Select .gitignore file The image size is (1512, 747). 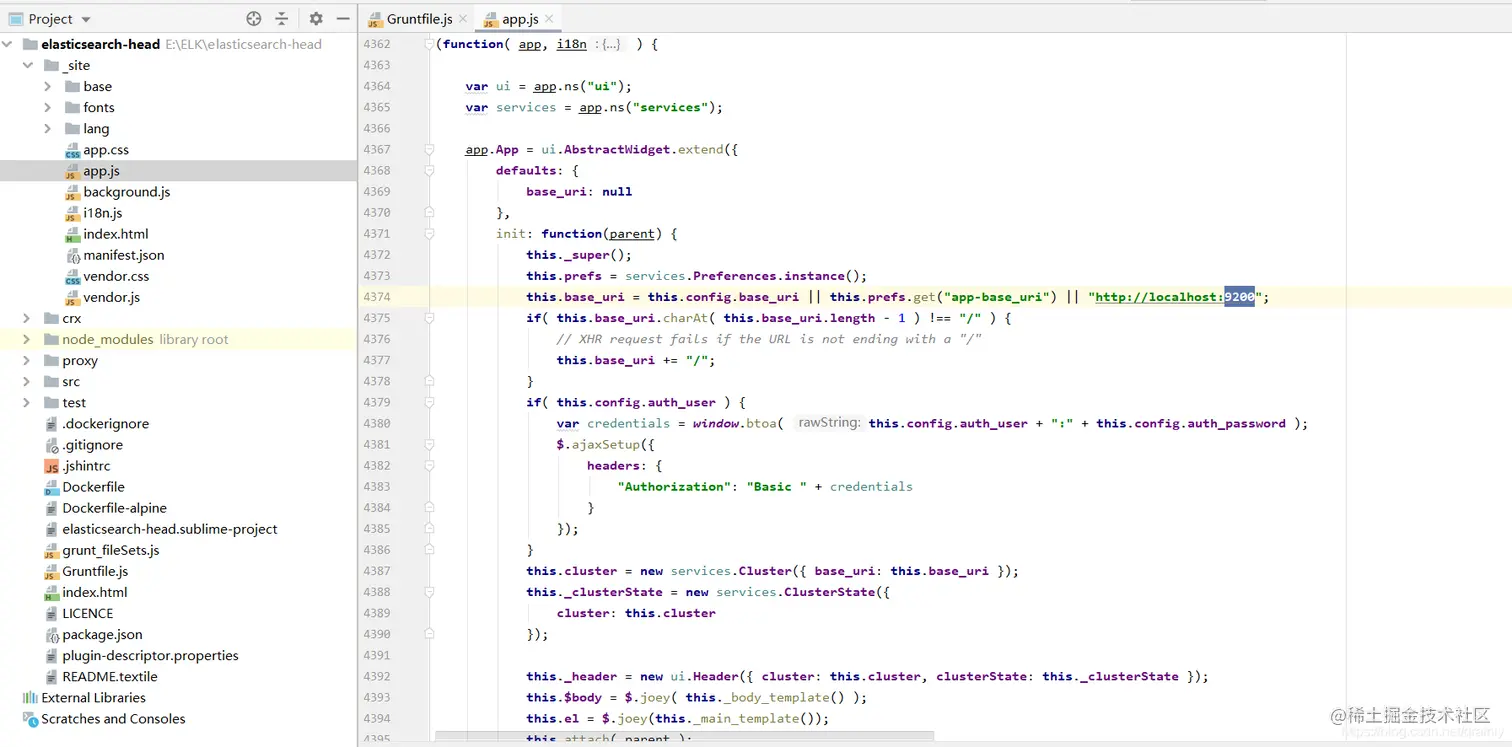(x=92, y=445)
